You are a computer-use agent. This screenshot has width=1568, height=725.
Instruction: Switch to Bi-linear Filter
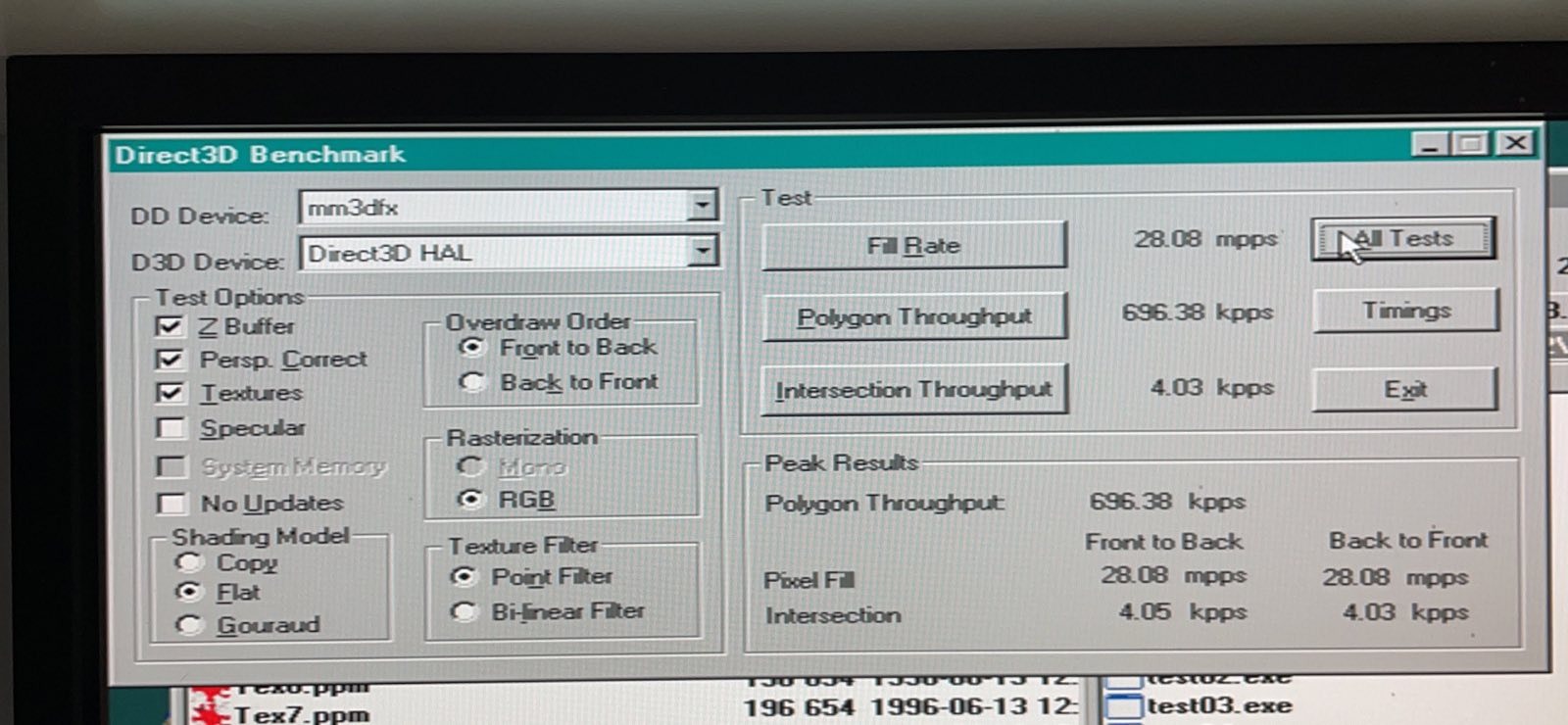(463, 611)
